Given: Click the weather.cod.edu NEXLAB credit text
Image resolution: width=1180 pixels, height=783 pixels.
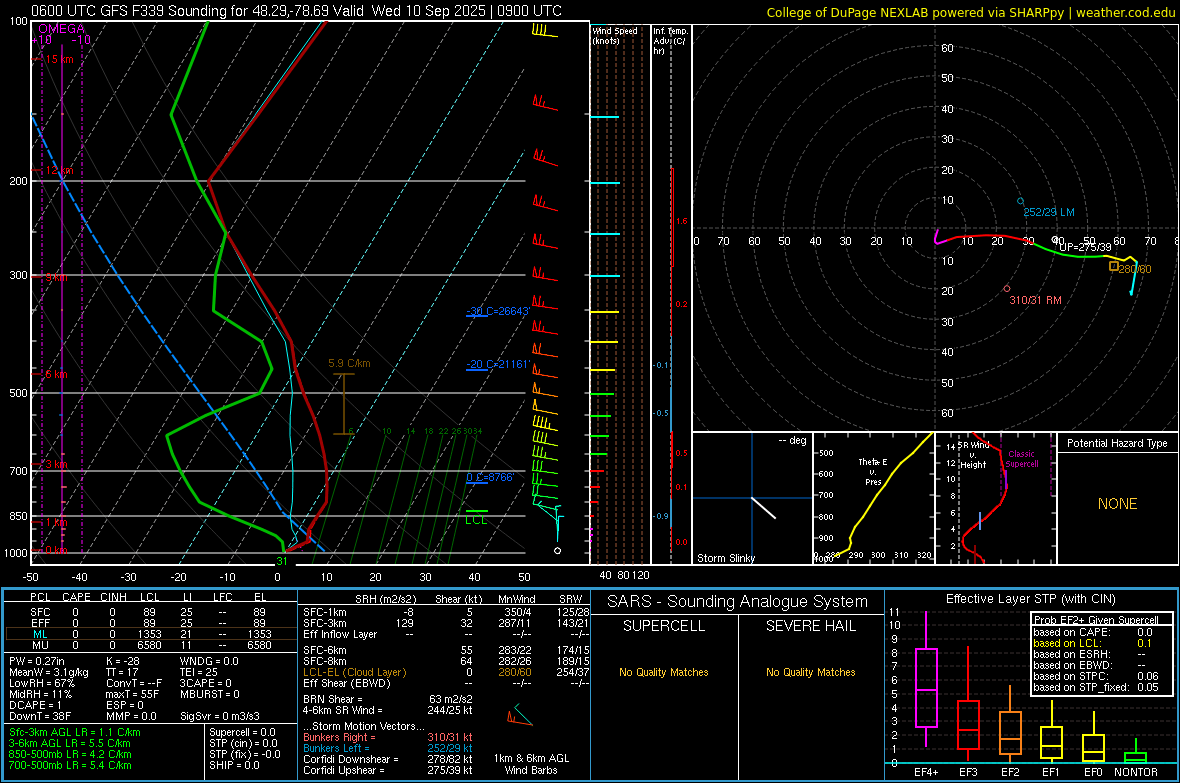Looking at the screenshot, I should click(971, 12).
